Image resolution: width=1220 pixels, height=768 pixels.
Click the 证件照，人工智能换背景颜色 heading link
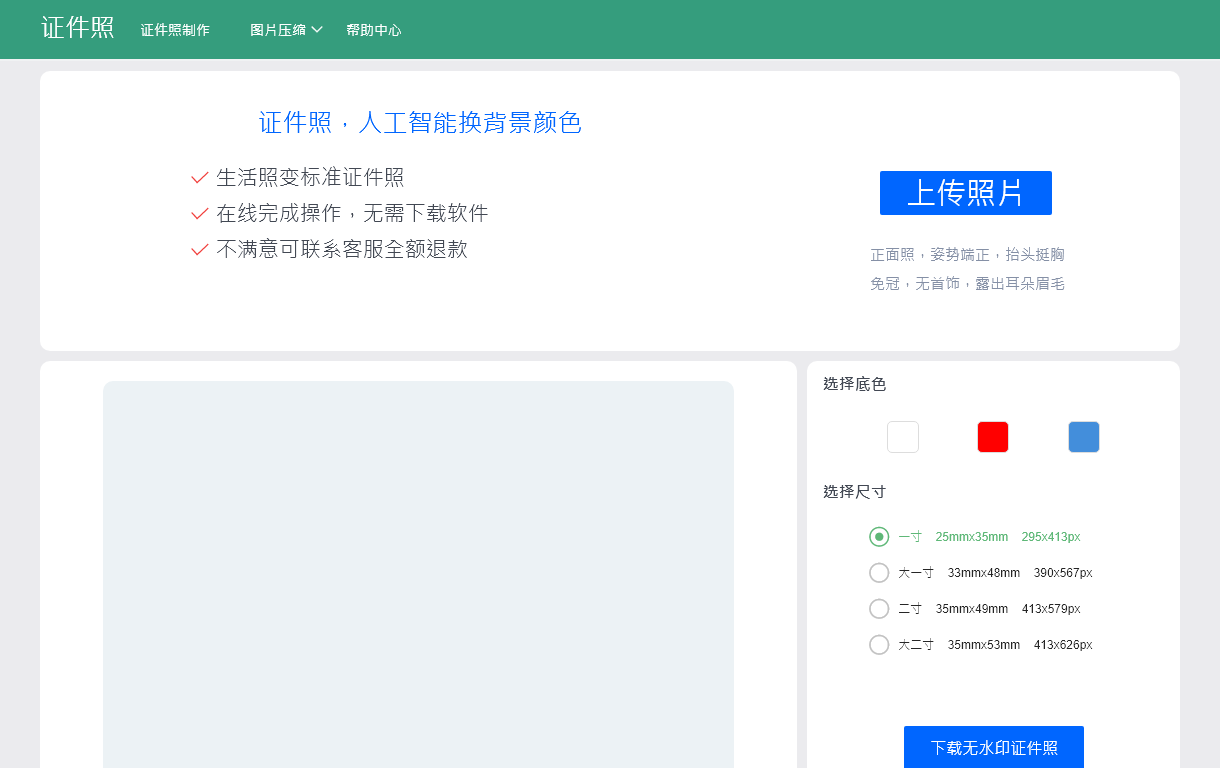coord(421,122)
